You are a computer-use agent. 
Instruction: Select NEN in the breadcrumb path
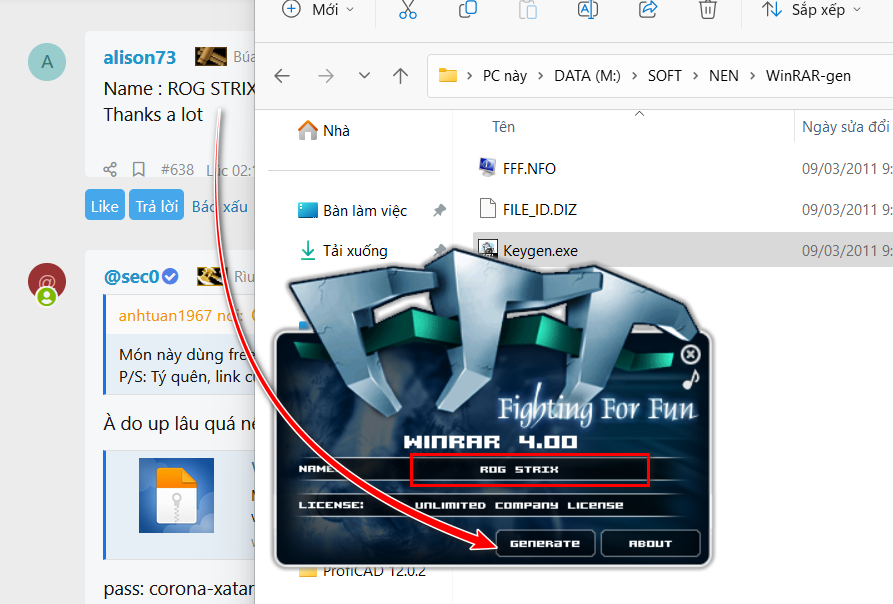(x=723, y=76)
